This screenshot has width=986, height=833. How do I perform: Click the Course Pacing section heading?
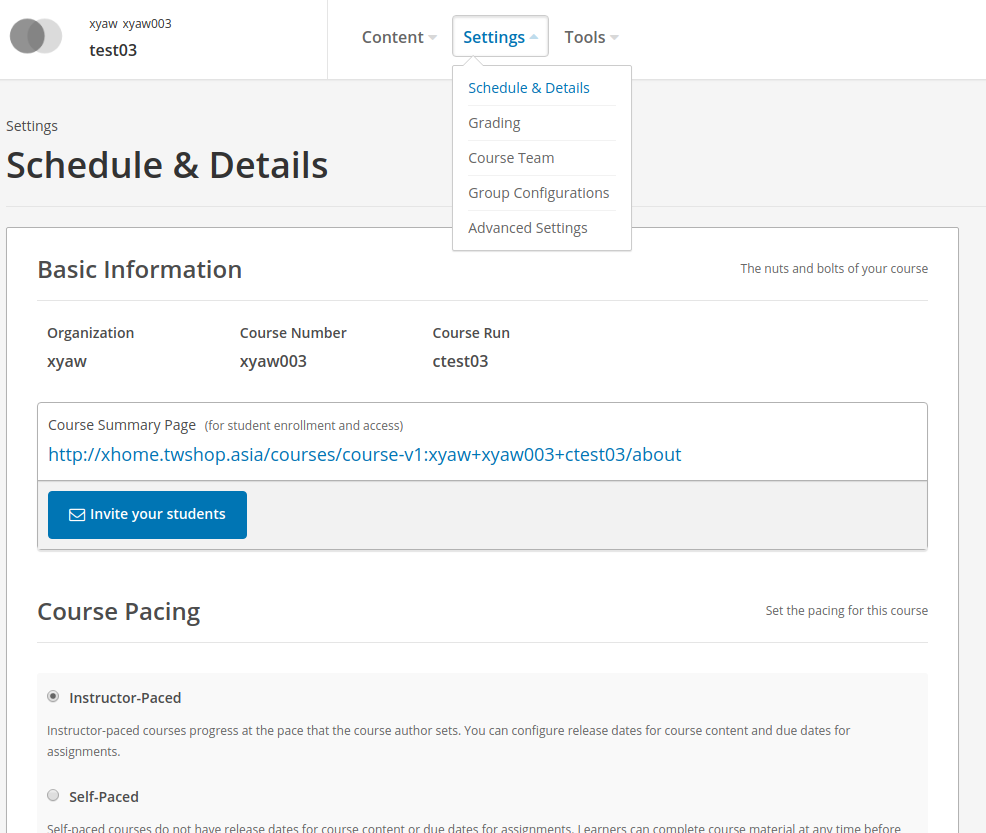click(119, 612)
